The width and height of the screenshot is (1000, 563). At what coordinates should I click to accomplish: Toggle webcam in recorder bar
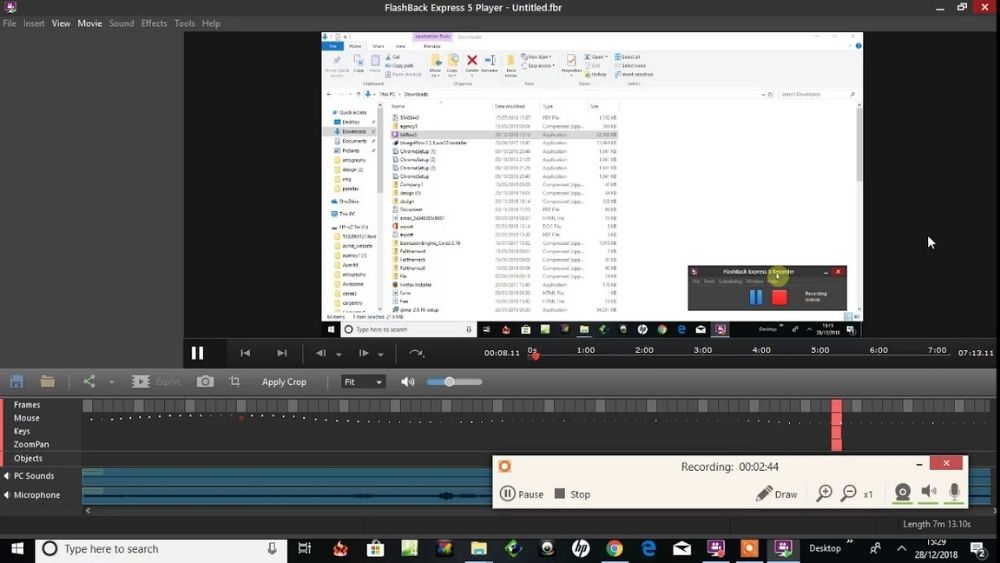coord(902,492)
